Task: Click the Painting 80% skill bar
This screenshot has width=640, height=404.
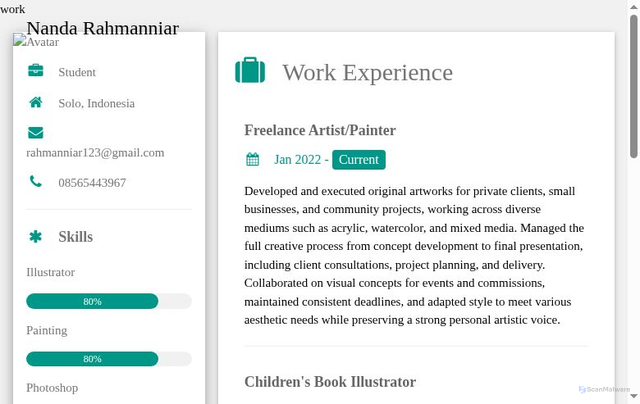Action: 92,359
